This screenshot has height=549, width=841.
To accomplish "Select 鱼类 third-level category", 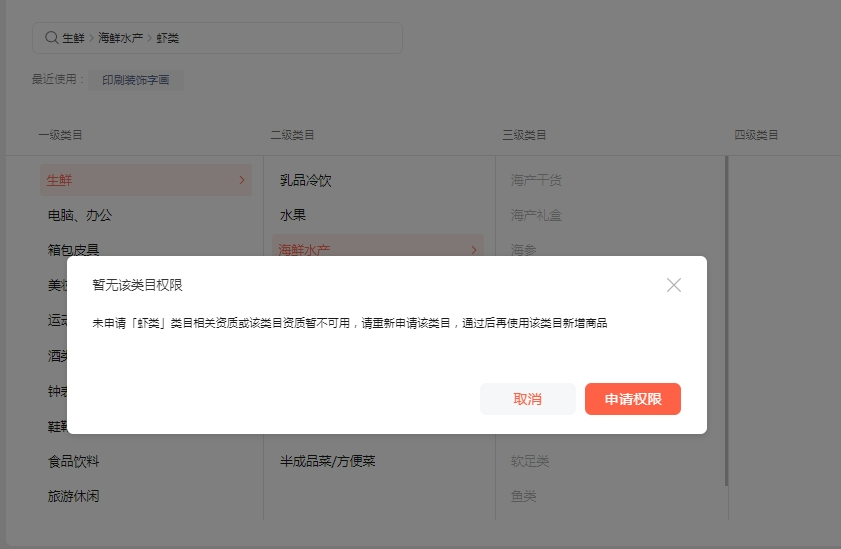I will tap(523, 496).
